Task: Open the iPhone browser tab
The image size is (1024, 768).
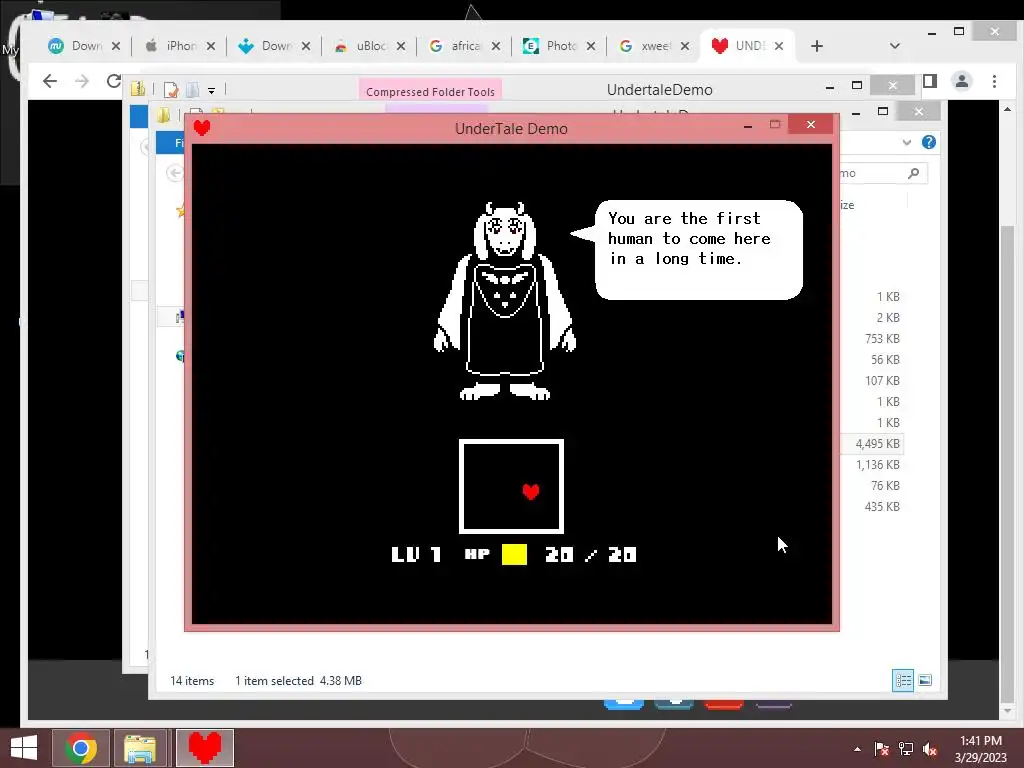Action: (x=179, y=46)
